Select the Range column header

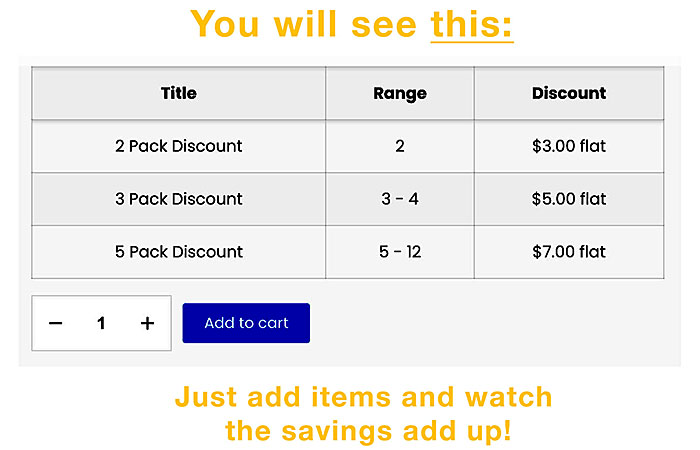point(400,93)
